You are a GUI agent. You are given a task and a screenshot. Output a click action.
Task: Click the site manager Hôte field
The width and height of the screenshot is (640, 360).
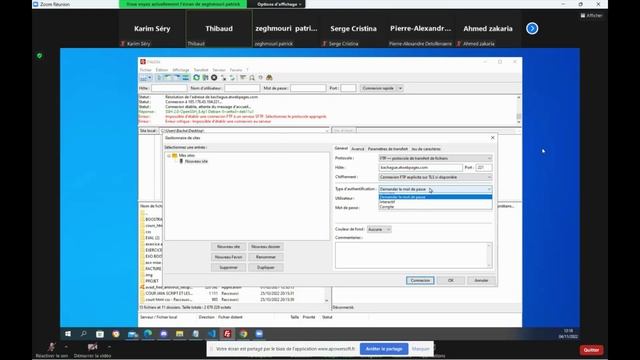(x=420, y=167)
